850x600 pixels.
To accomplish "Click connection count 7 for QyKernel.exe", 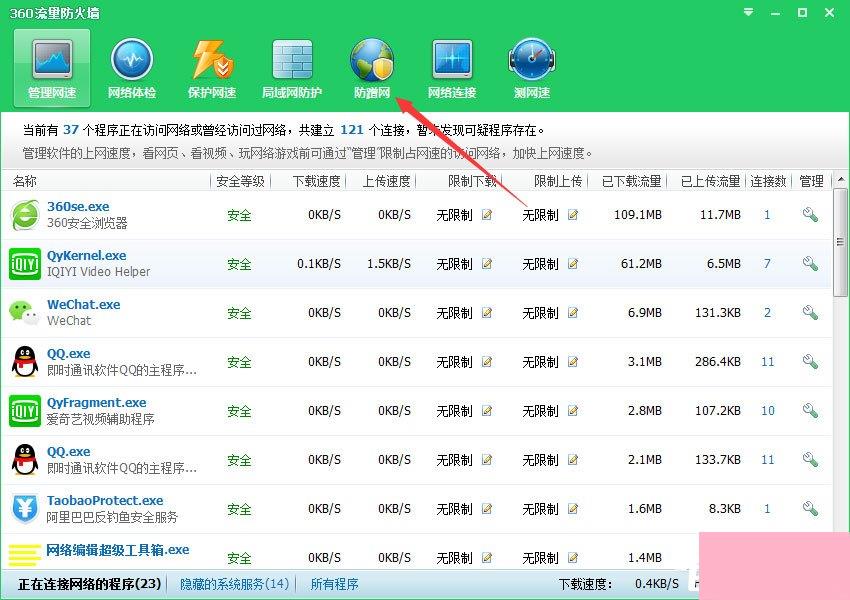I will pos(767,263).
